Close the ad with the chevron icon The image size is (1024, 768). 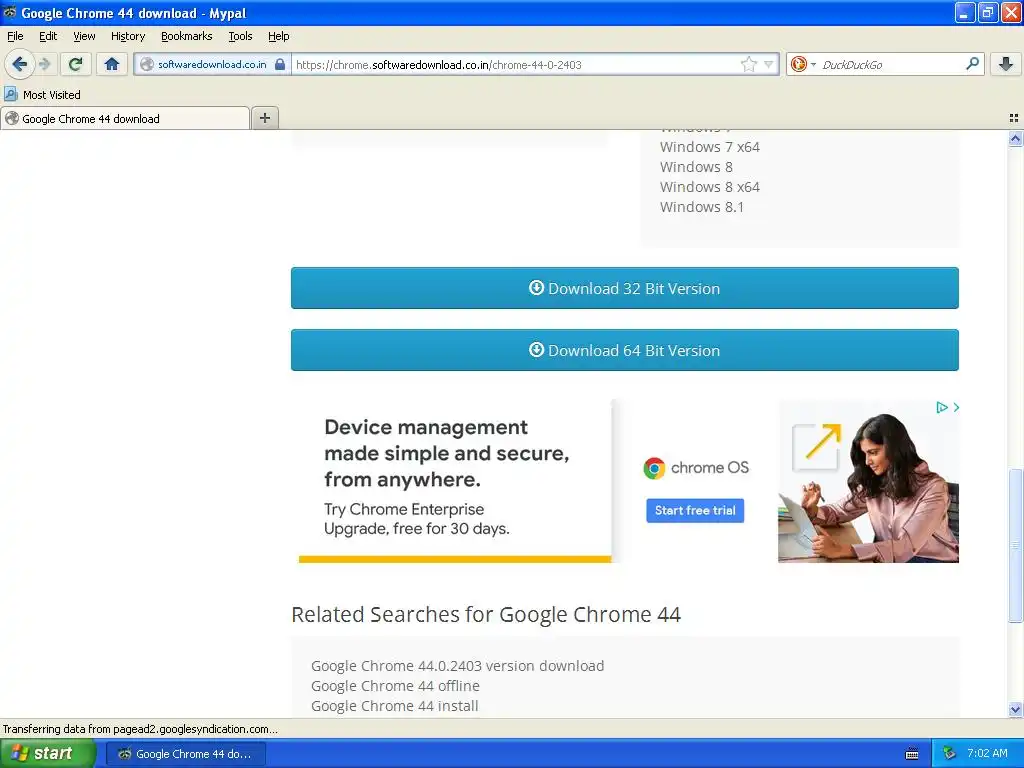pyautogui.click(x=955, y=408)
